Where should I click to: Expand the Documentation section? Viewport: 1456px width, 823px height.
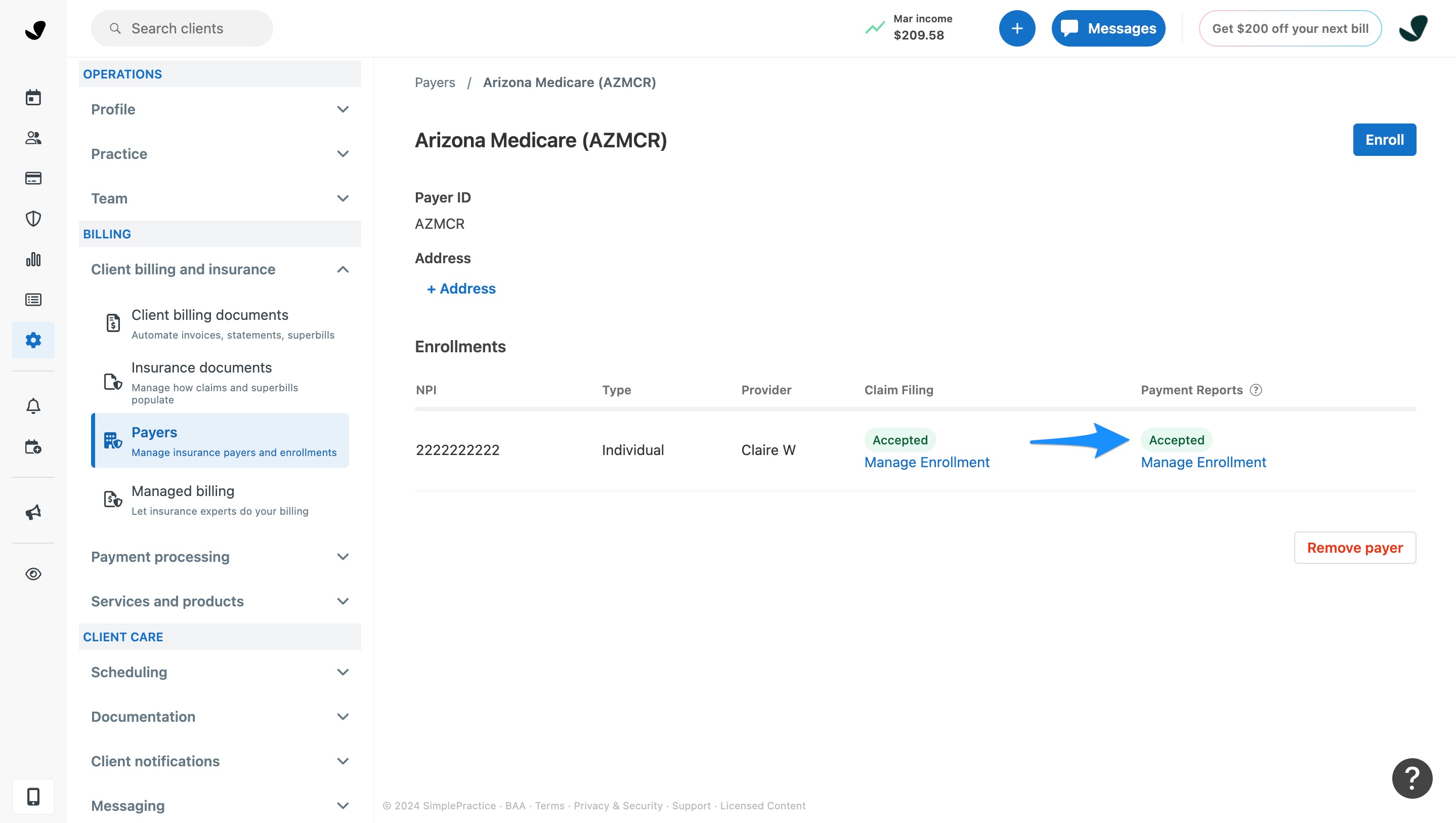pyautogui.click(x=220, y=717)
